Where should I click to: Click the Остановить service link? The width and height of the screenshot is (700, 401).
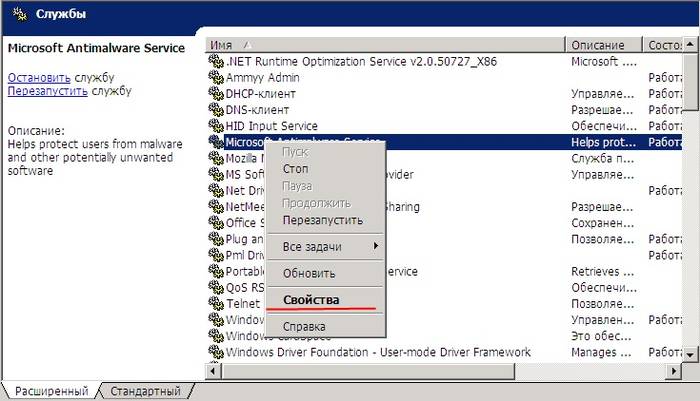[x=39, y=77]
